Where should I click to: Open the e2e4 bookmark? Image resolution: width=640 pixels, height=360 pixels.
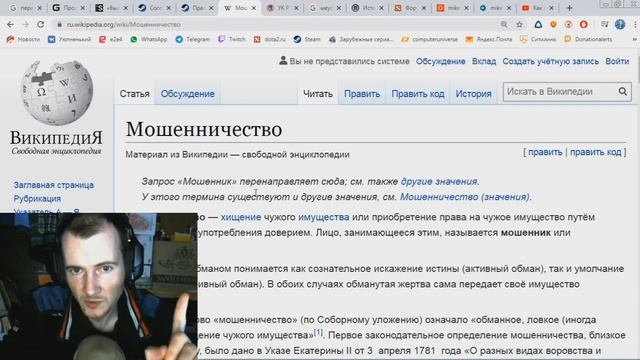pyautogui.click(x=111, y=39)
